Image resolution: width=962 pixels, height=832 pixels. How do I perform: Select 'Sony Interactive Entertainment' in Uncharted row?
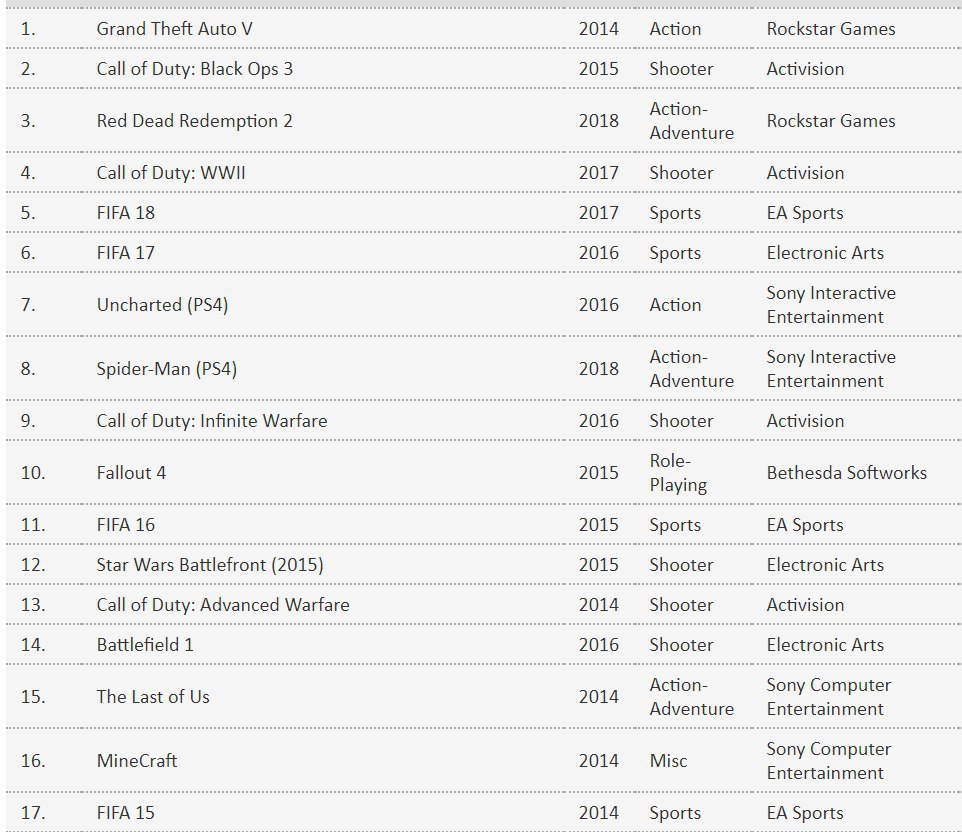pos(831,305)
